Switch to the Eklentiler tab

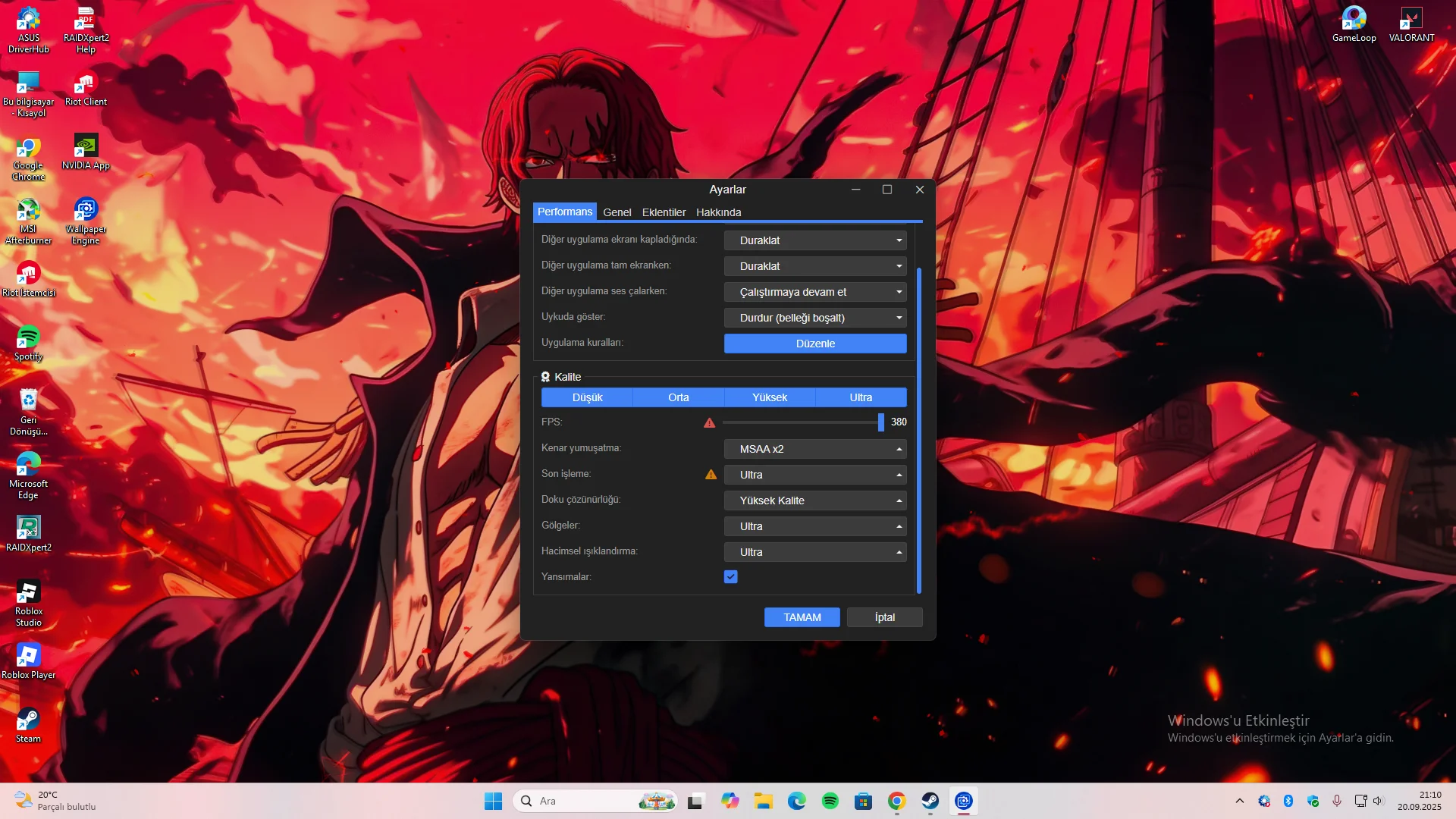pyautogui.click(x=664, y=212)
